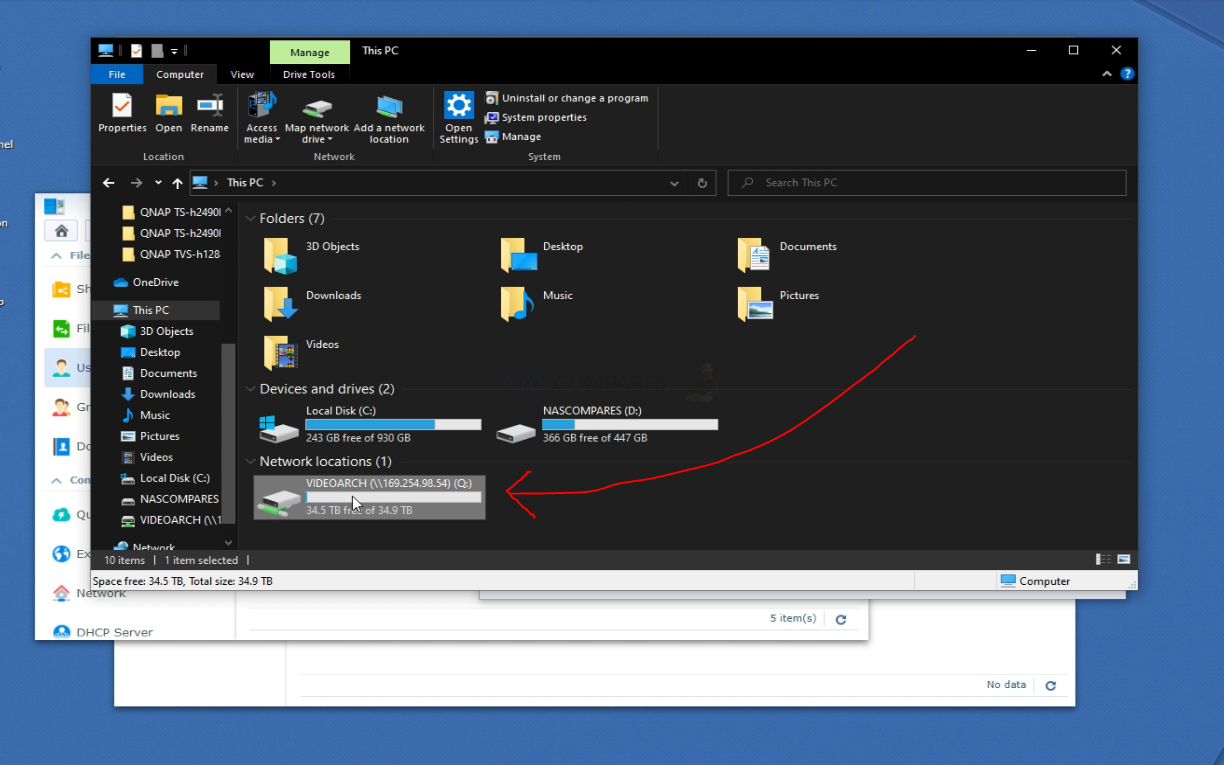Image resolution: width=1224 pixels, height=765 pixels.
Task: Select the Documents folder icon
Action: 755,255
